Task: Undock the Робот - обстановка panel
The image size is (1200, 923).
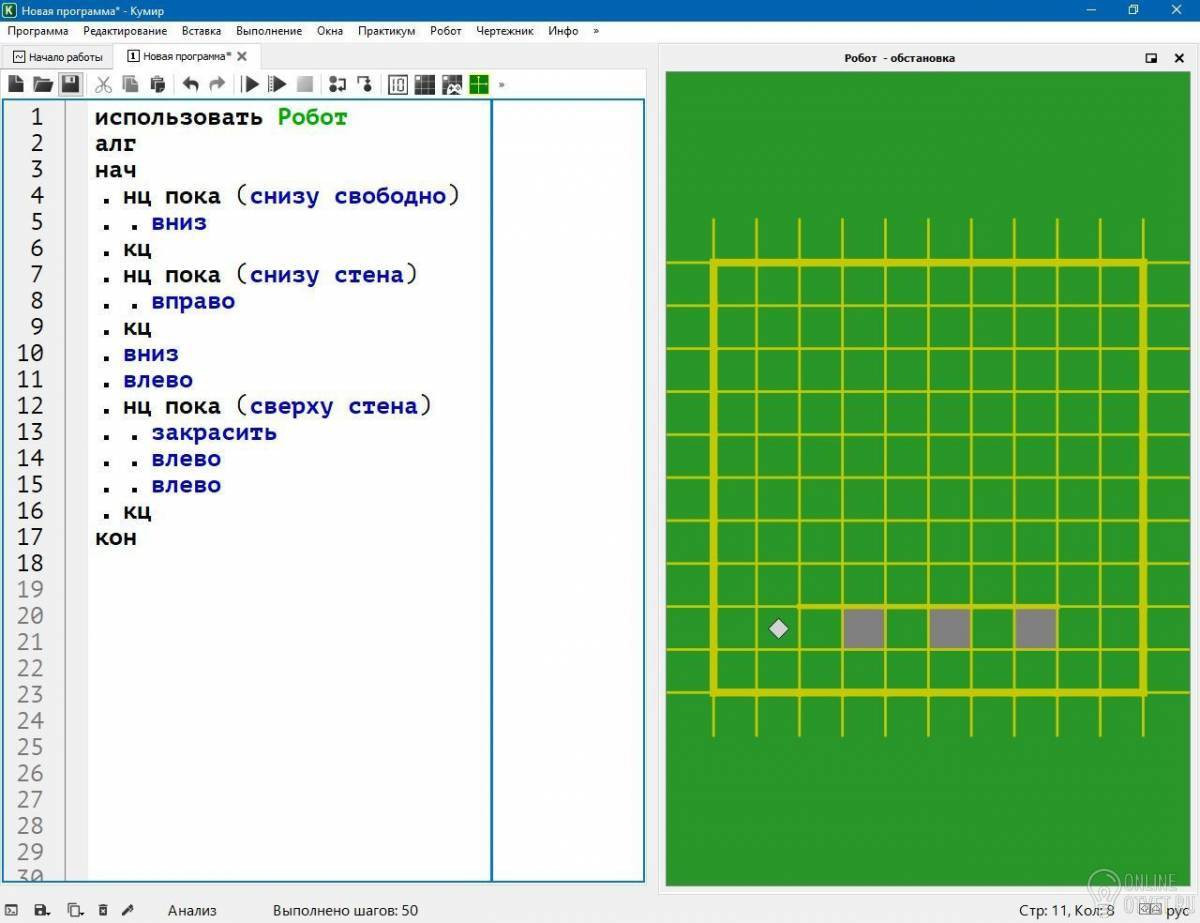Action: [x=1151, y=58]
